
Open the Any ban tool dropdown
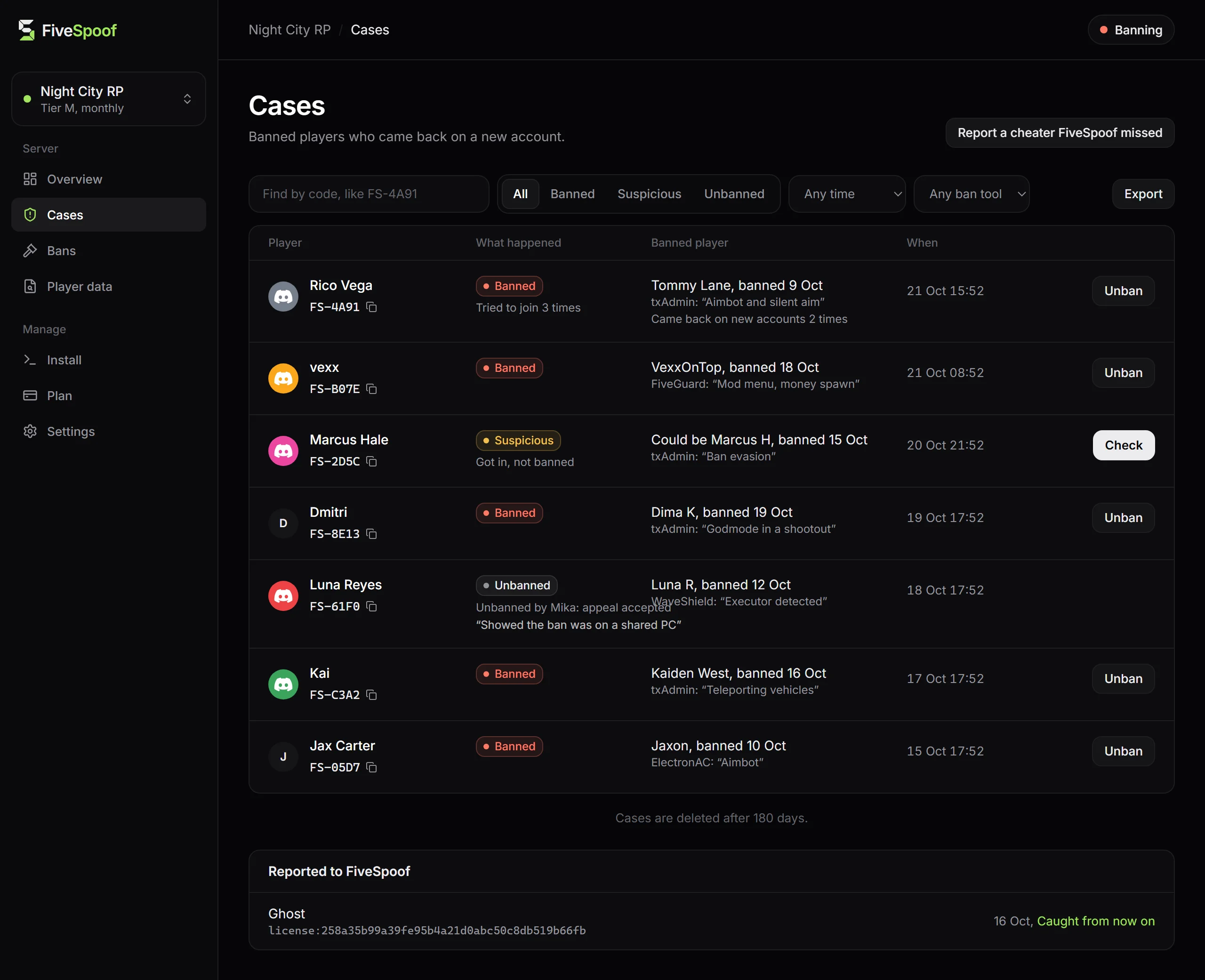972,193
